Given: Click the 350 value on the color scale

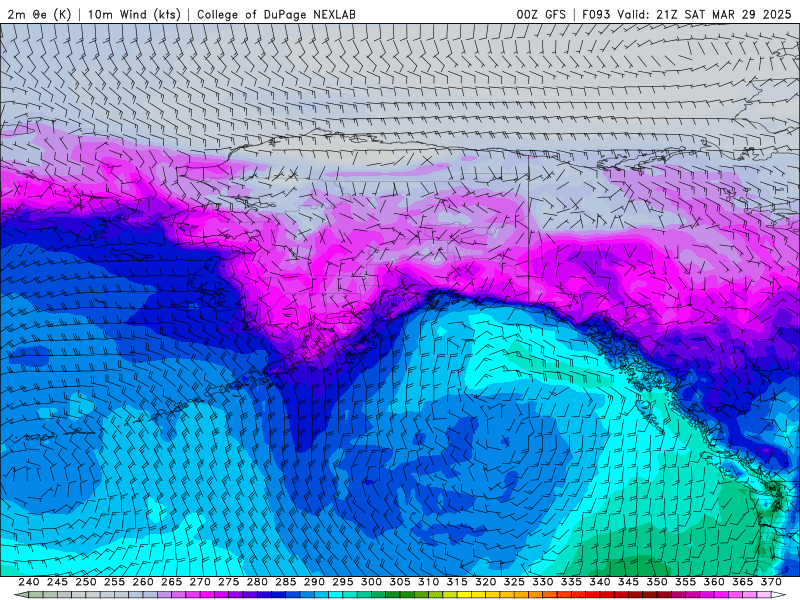Looking at the screenshot, I should coord(657,582).
